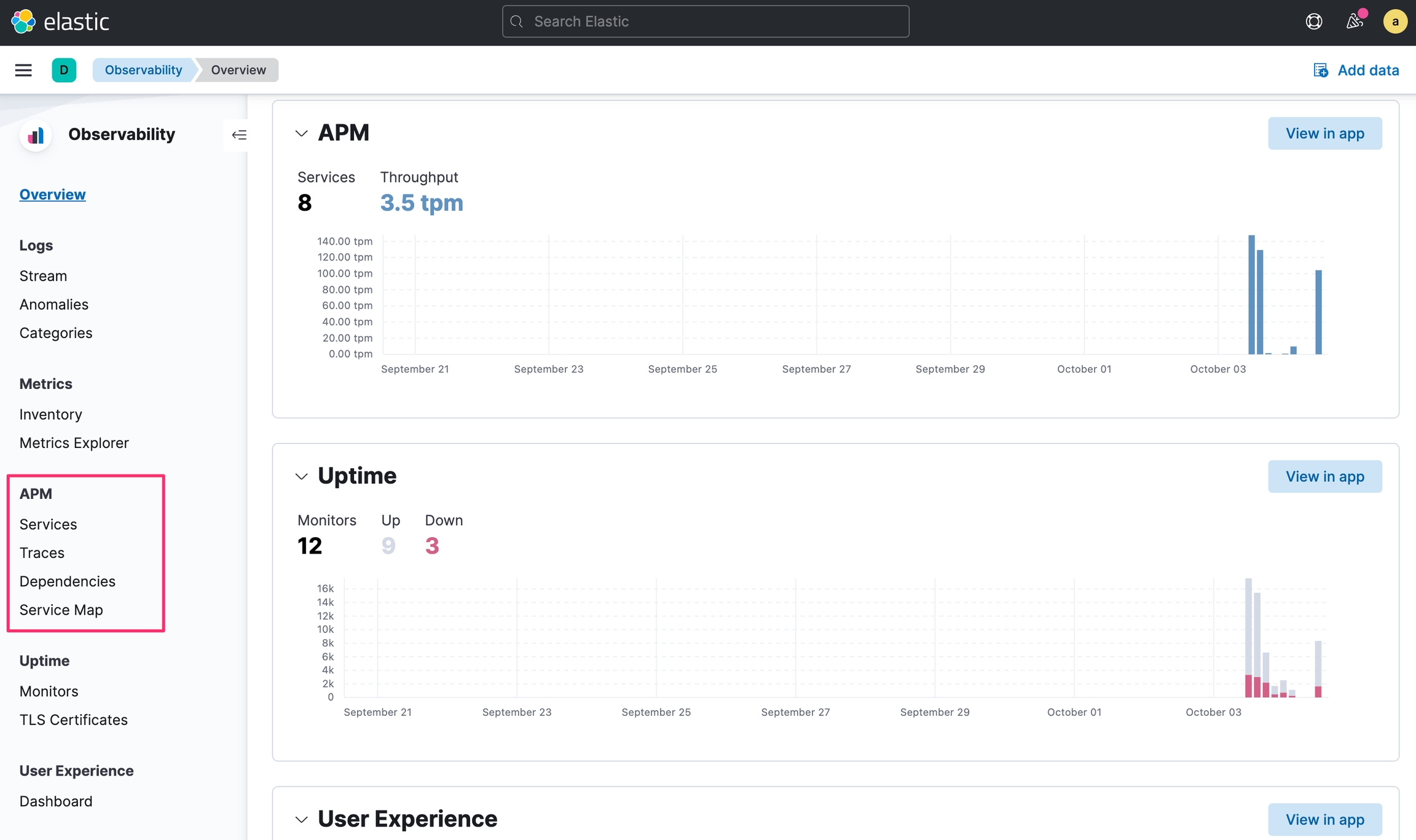Collapse the Observability side navigation
Viewport: 1416px width, 840px height.
coord(239,135)
